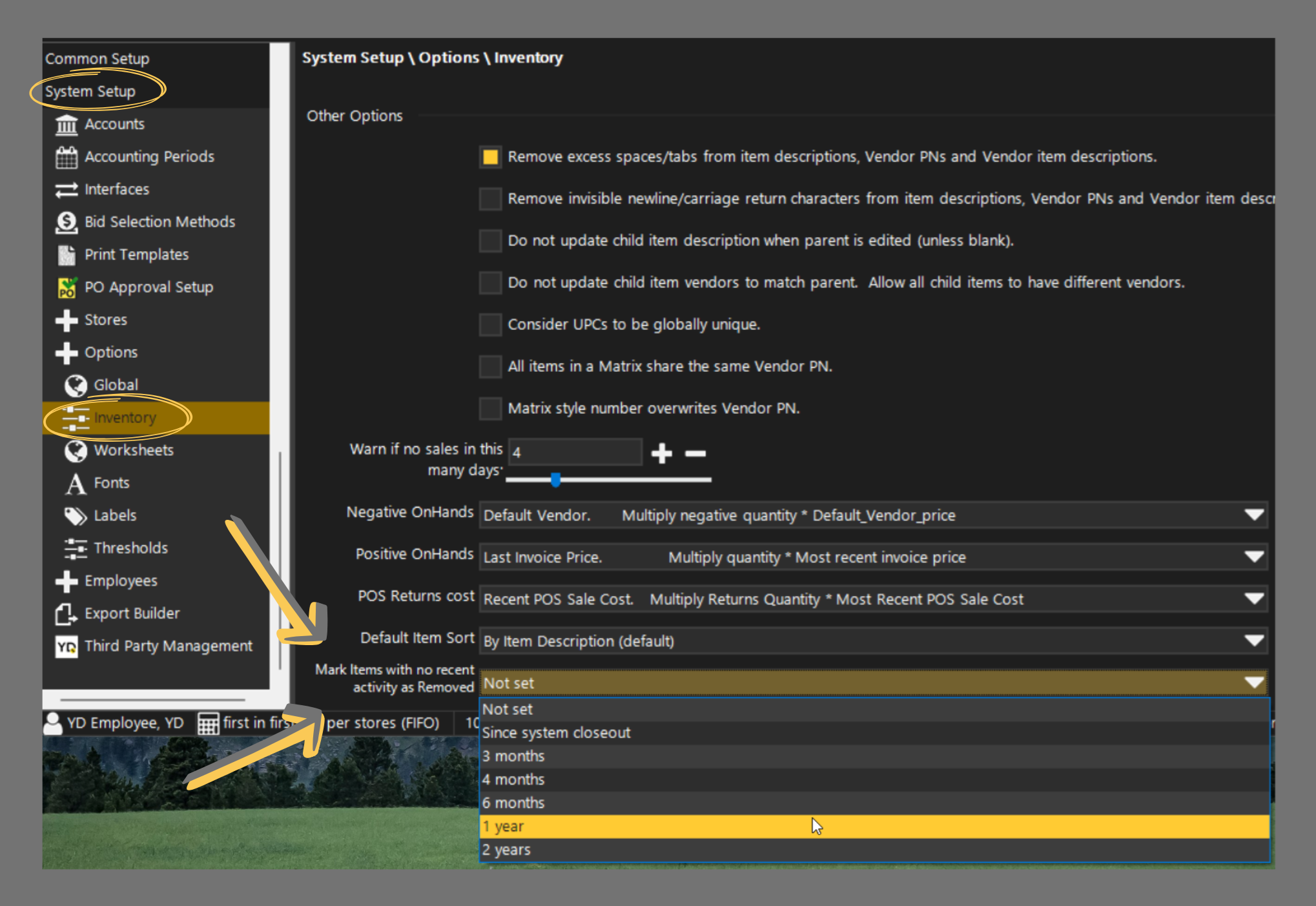
Task: Select the Interfaces arrows icon
Action: pos(67,190)
